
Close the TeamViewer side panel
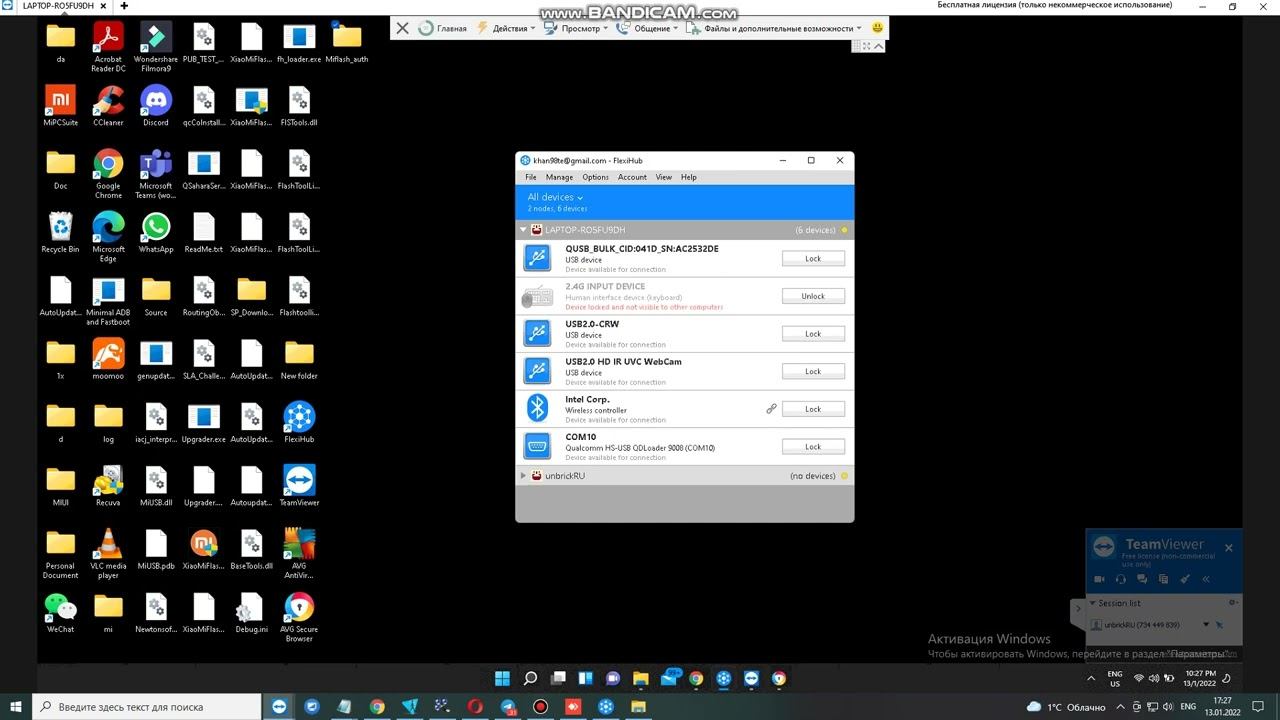[x=1229, y=547]
